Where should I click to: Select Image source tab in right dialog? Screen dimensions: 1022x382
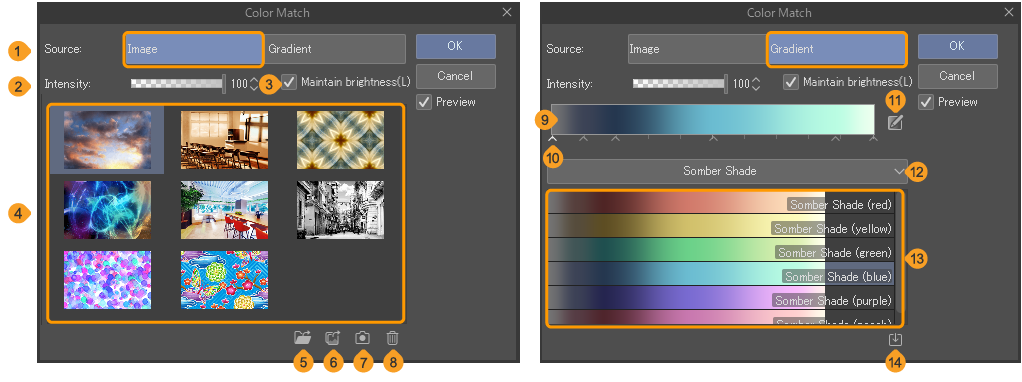pyautogui.click(x=697, y=49)
